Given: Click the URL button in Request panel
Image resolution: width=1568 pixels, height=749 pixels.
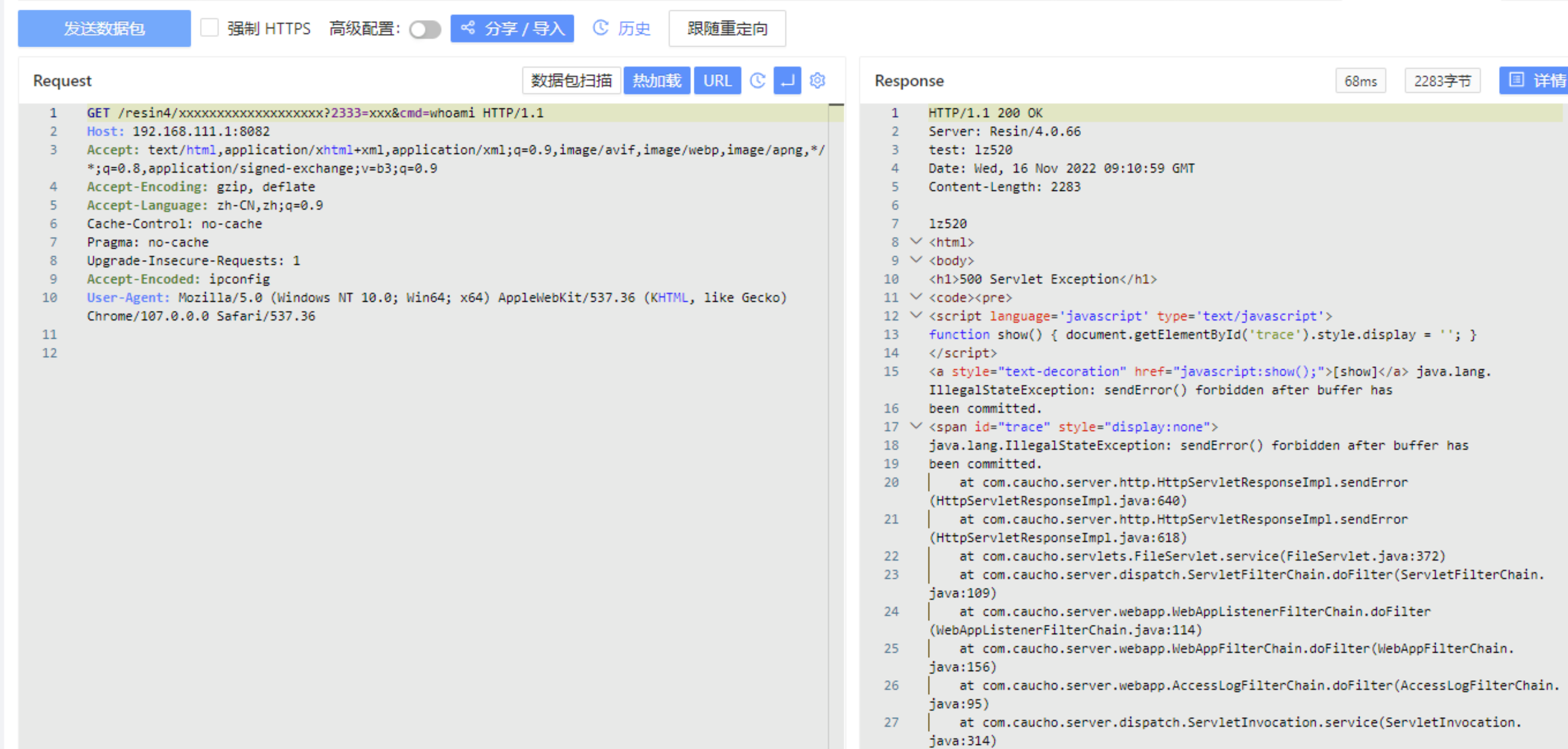Looking at the screenshot, I should pos(717,81).
